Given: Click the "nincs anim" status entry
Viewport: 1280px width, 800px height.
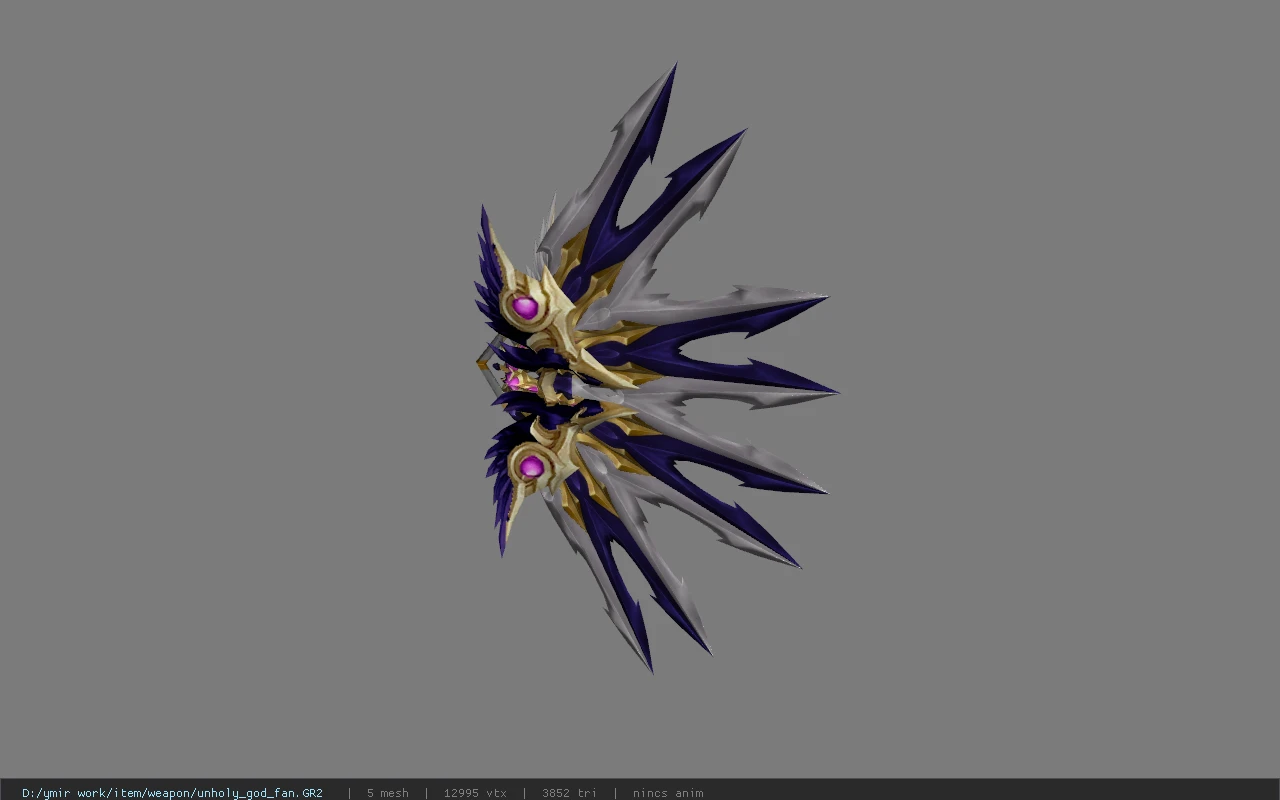Looking at the screenshot, I should point(668,793).
